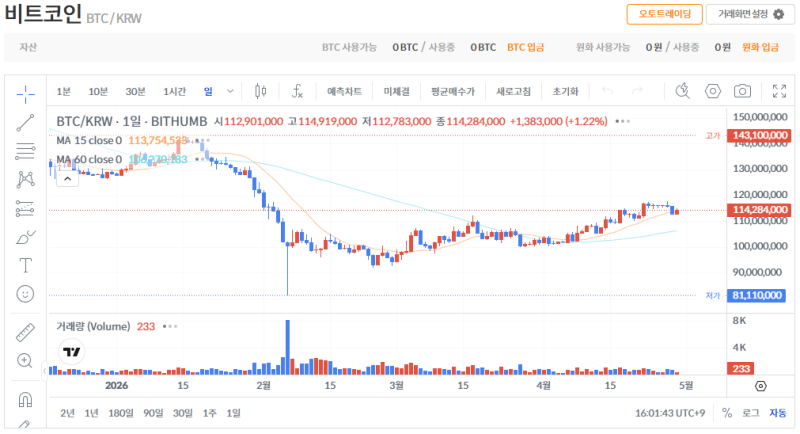Set the date range to 180일
800x434 pixels.
tap(120, 413)
